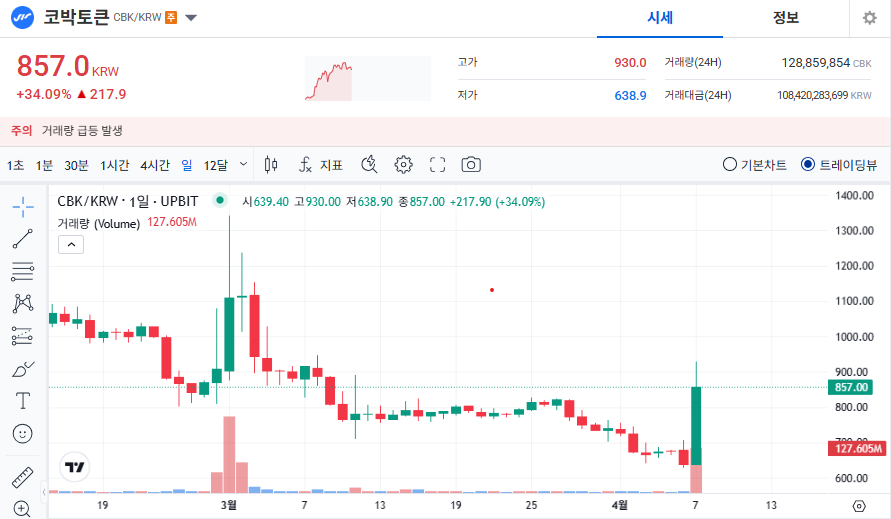Select the 1시간 interval

pos(115,165)
